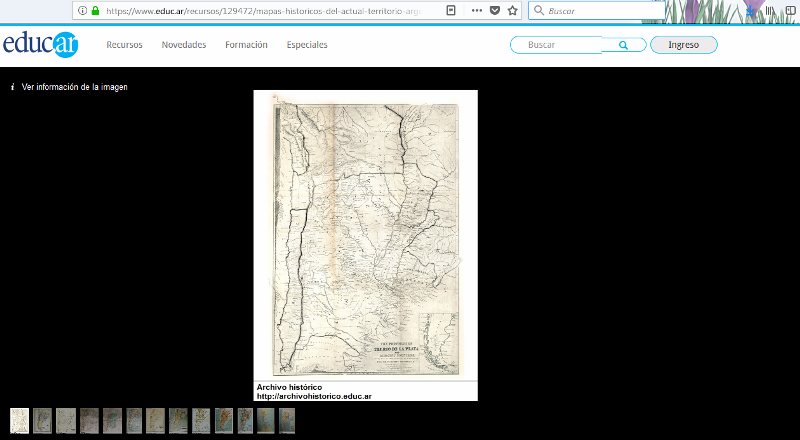This screenshot has height=440, width=800.
Task: Open the Novedades menu
Action: (184, 45)
